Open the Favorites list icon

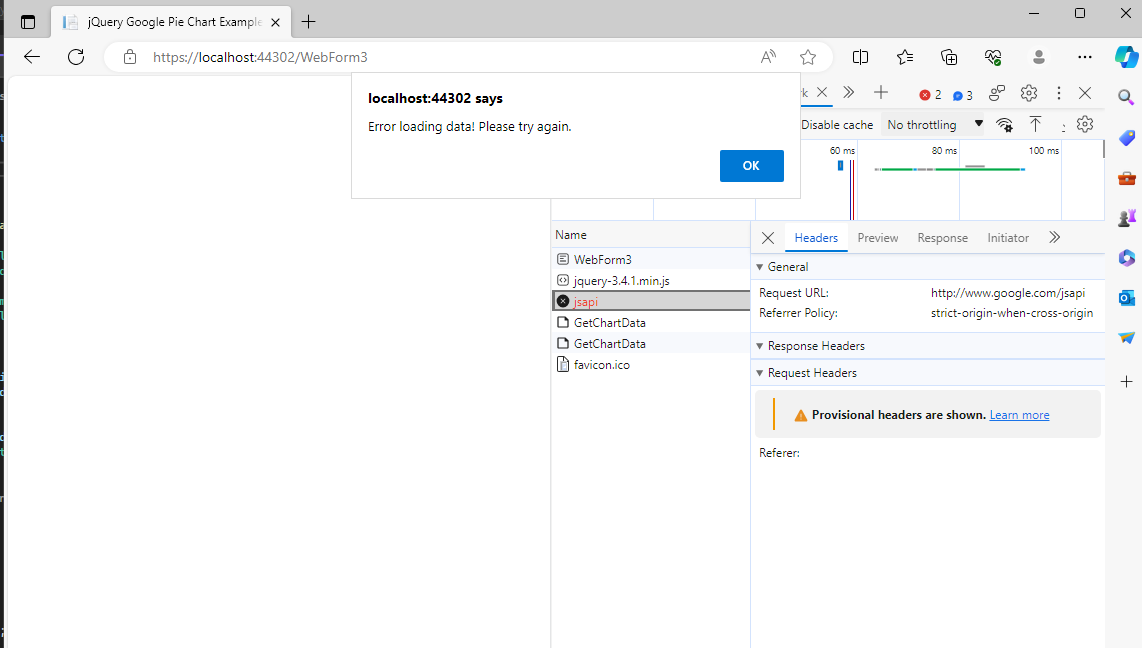click(x=905, y=57)
